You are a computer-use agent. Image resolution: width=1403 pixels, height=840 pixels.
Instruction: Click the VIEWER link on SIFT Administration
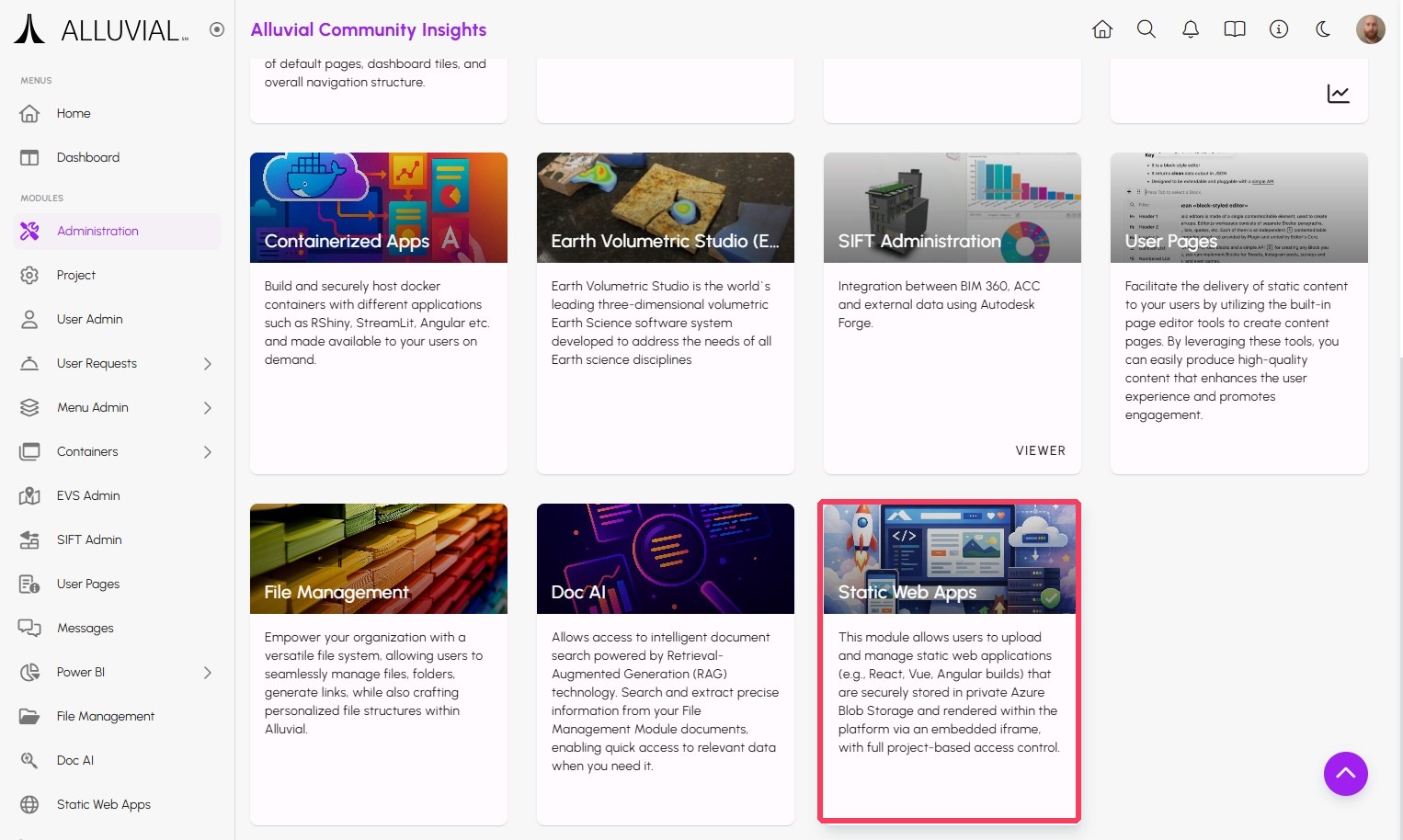tap(1040, 451)
